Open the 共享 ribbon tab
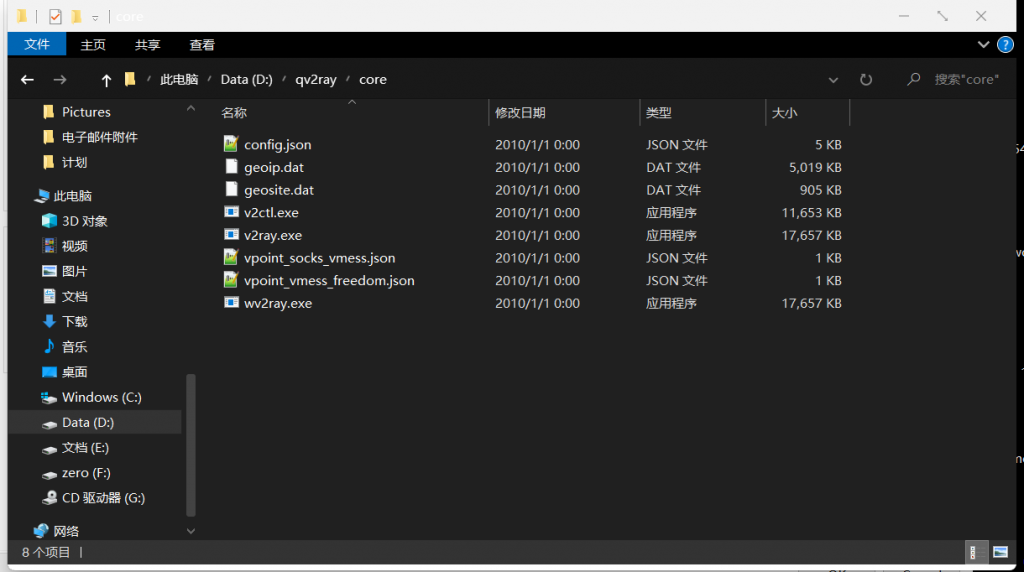1024x572 pixels. (x=147, y=45)
